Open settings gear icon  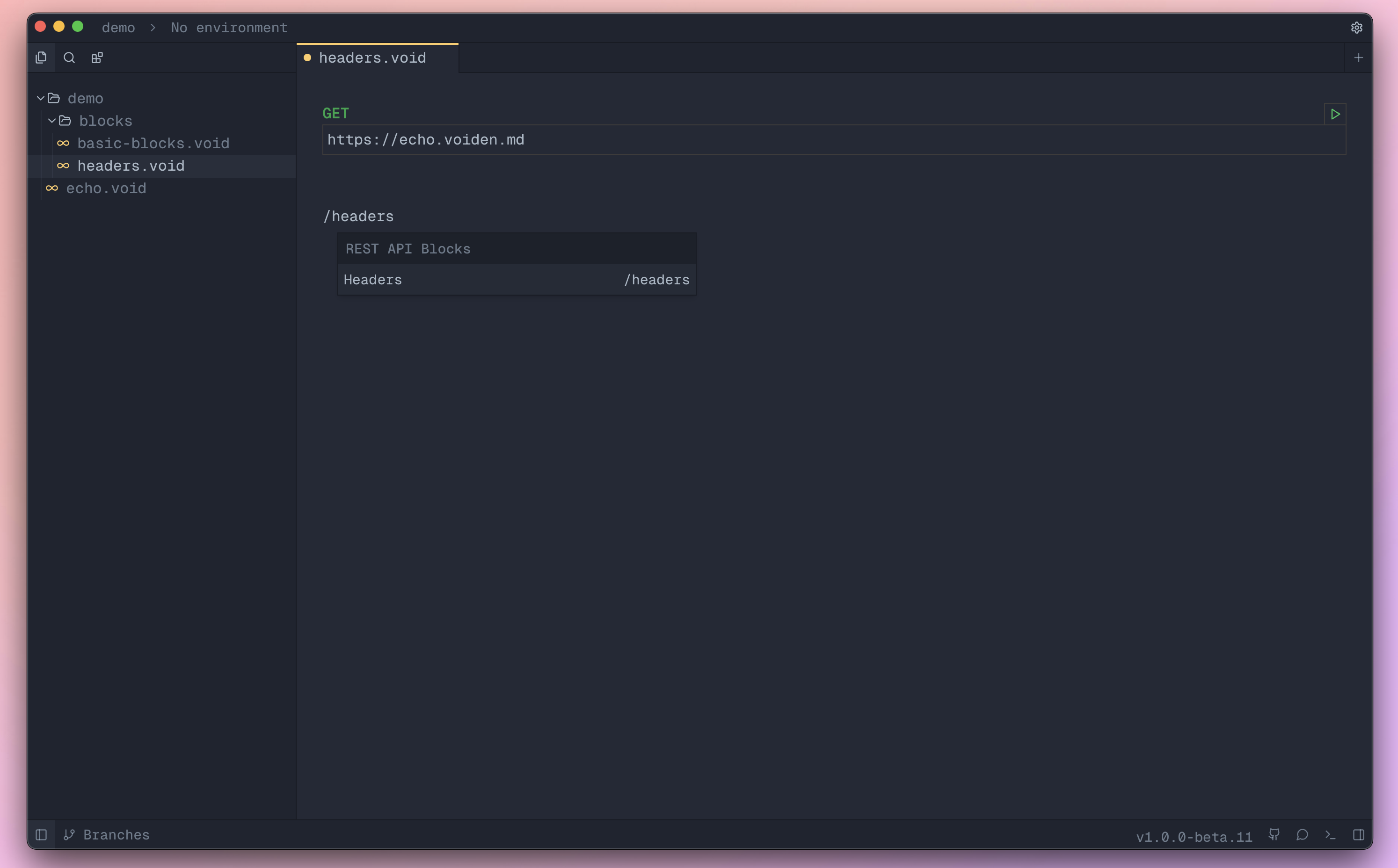pyautogui.click(x=1356, y=28)
